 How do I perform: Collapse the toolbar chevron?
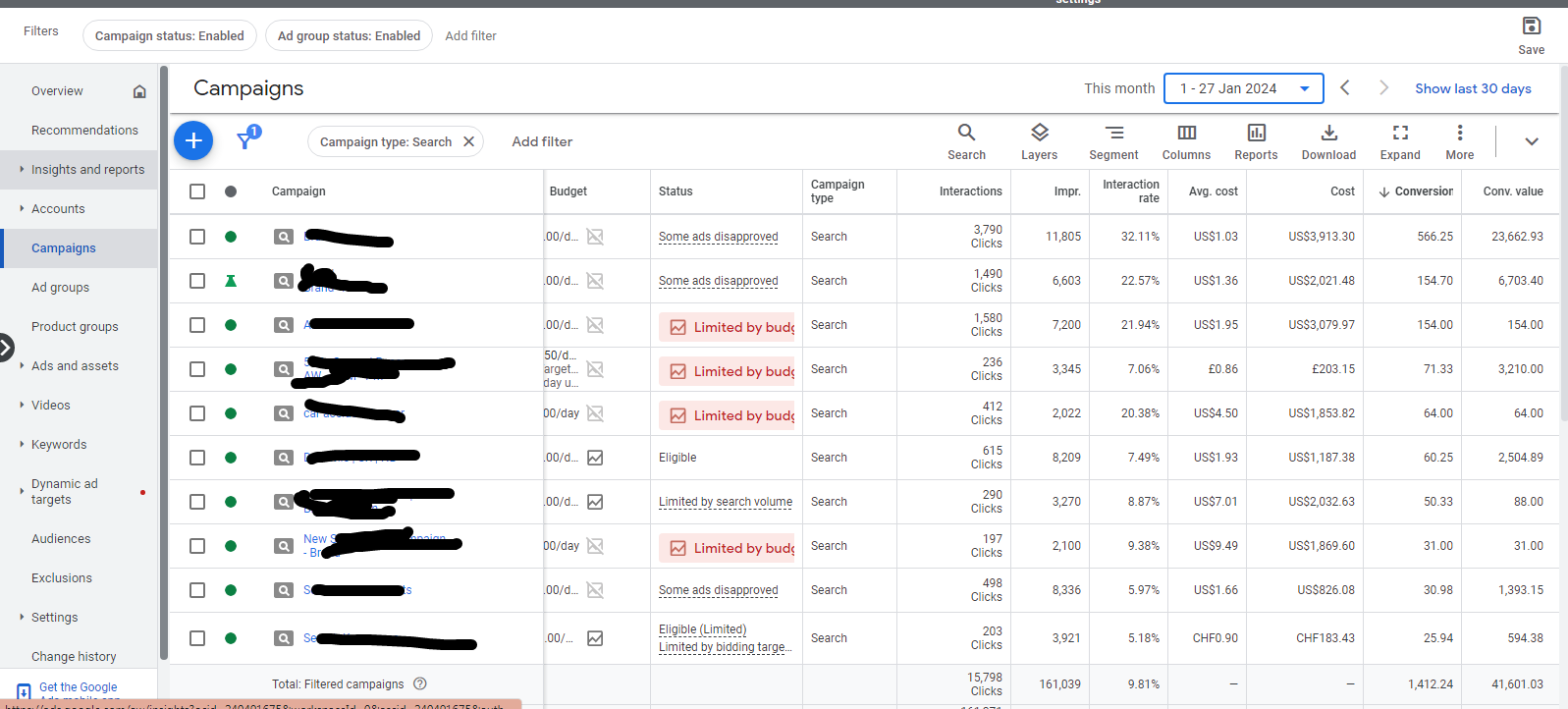(1531, 141)
